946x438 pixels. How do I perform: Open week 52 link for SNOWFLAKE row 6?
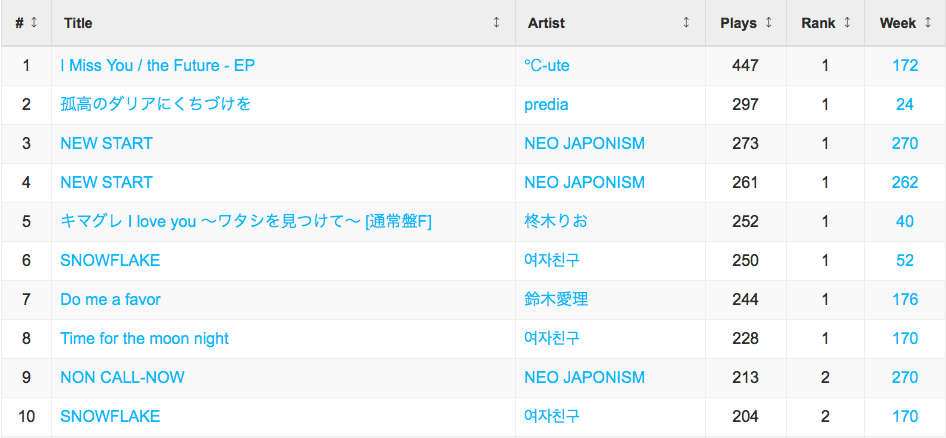tap(905, 261)
